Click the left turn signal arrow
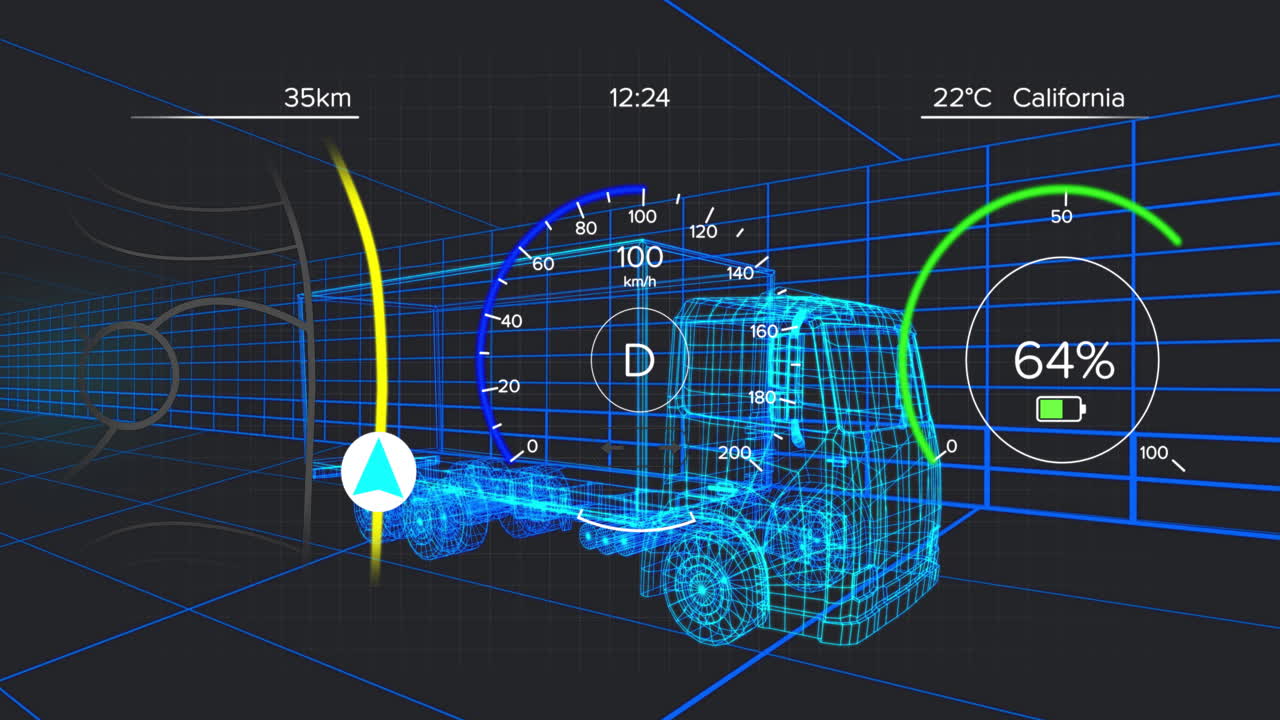 pos(612,448)
